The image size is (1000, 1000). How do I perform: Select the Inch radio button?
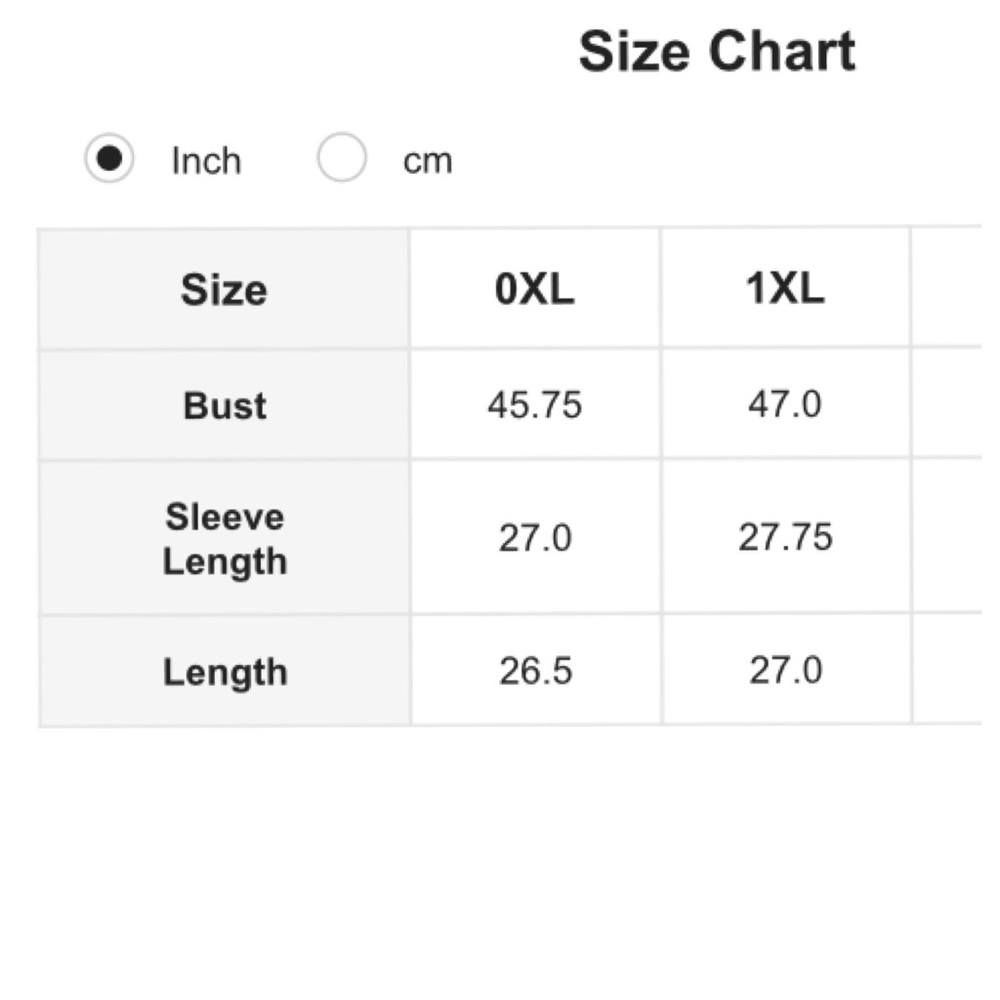point(109,160)
